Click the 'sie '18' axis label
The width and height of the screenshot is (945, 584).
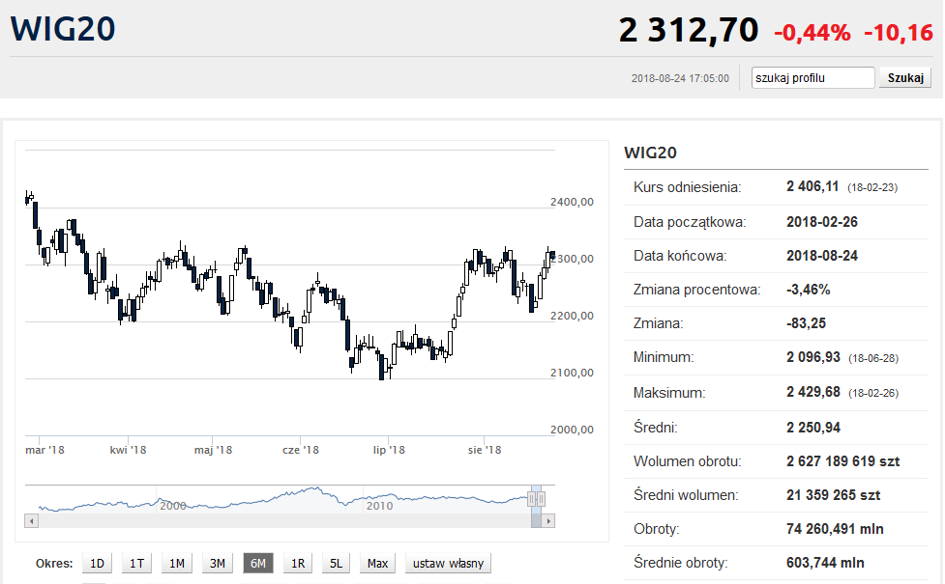click(x=485, y=450)
